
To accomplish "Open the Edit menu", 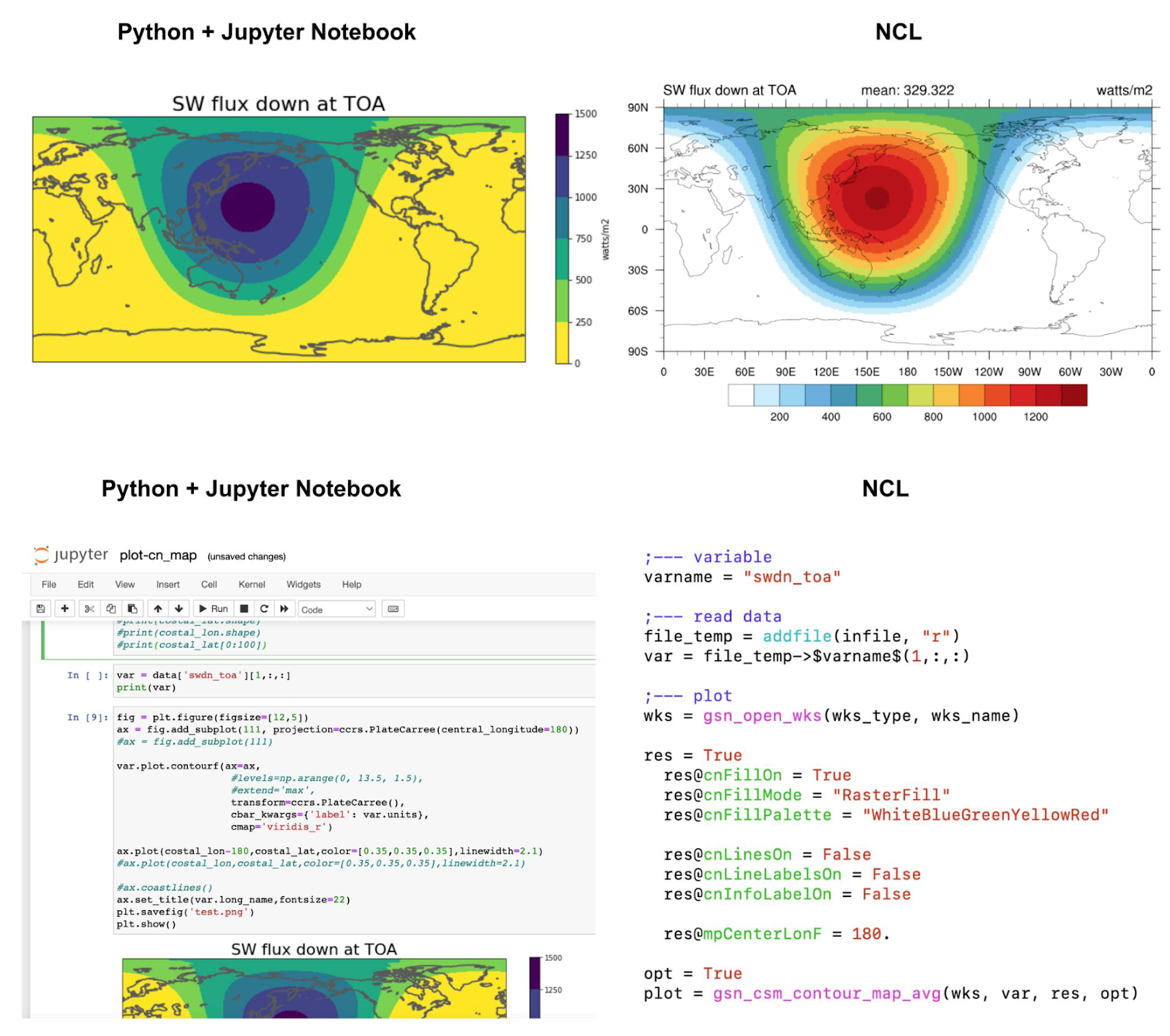I will point(86,584).
